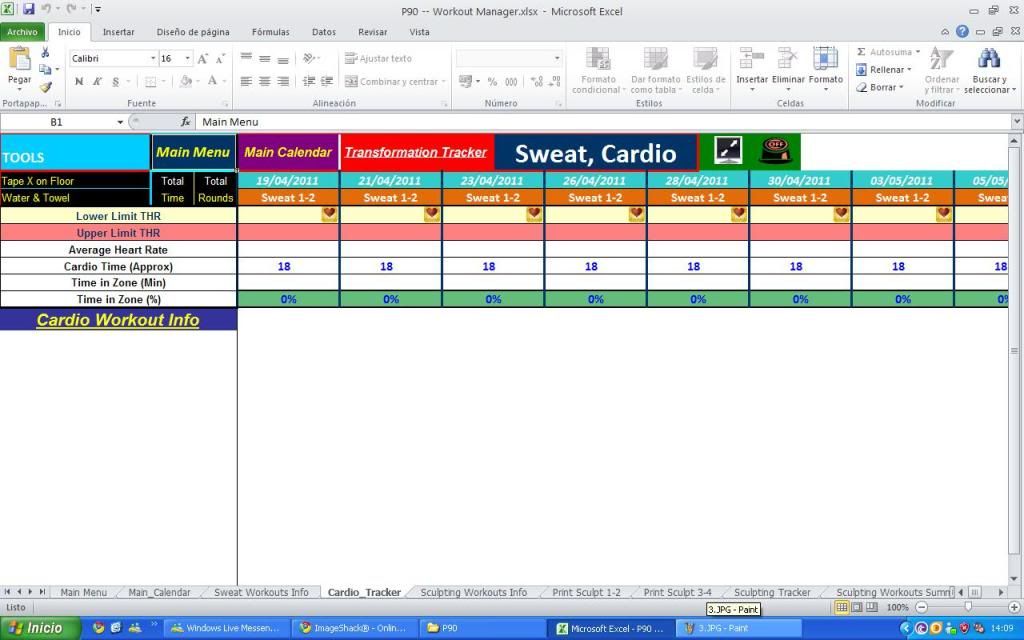The height and width of the screenshot is (640, 1024).
Task: Toggle Ajustar texto wrap option
Action: click(x=378, y=58)
